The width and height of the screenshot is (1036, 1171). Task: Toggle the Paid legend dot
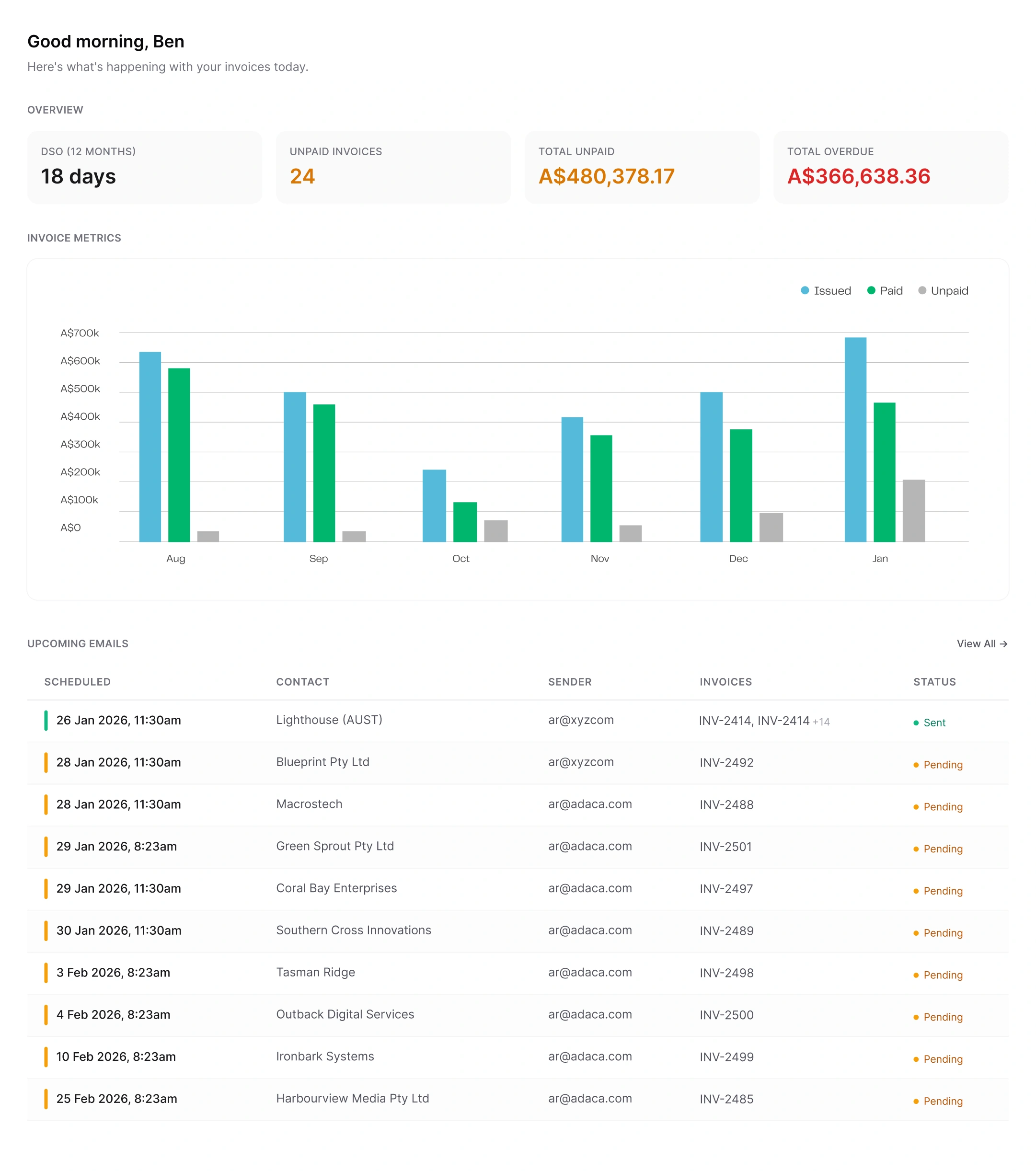(871, 290)
